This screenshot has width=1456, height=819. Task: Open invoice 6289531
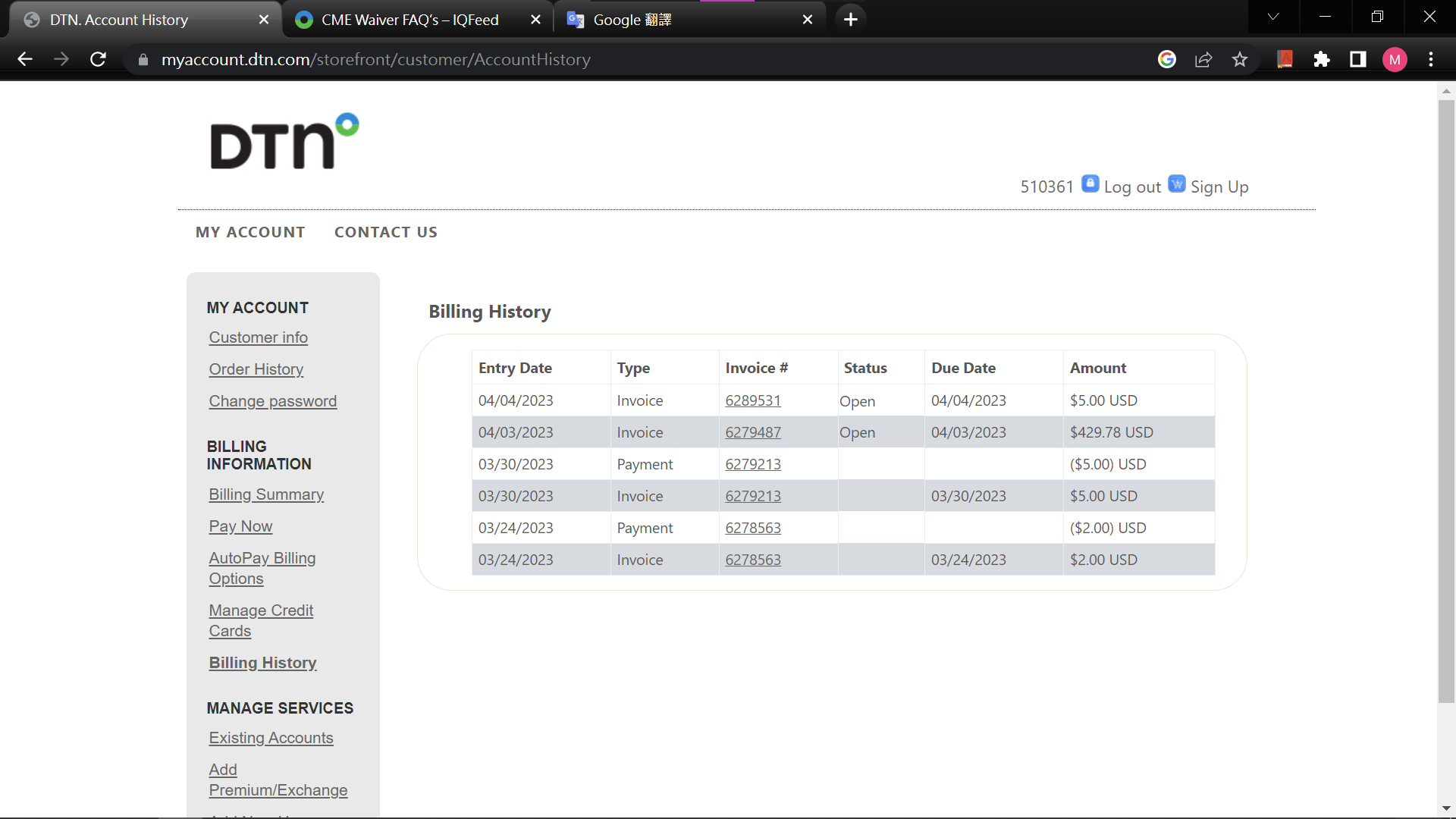click(x=753, y=400)
